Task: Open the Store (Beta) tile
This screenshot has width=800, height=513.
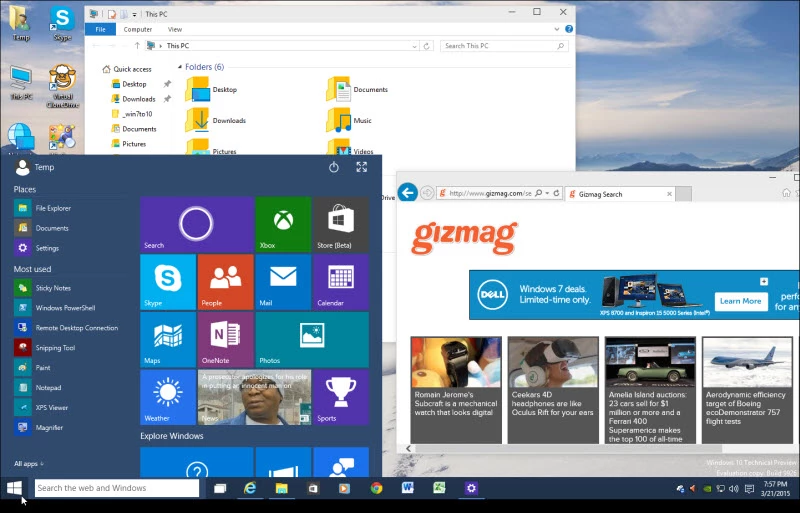Action: (341, 225)
